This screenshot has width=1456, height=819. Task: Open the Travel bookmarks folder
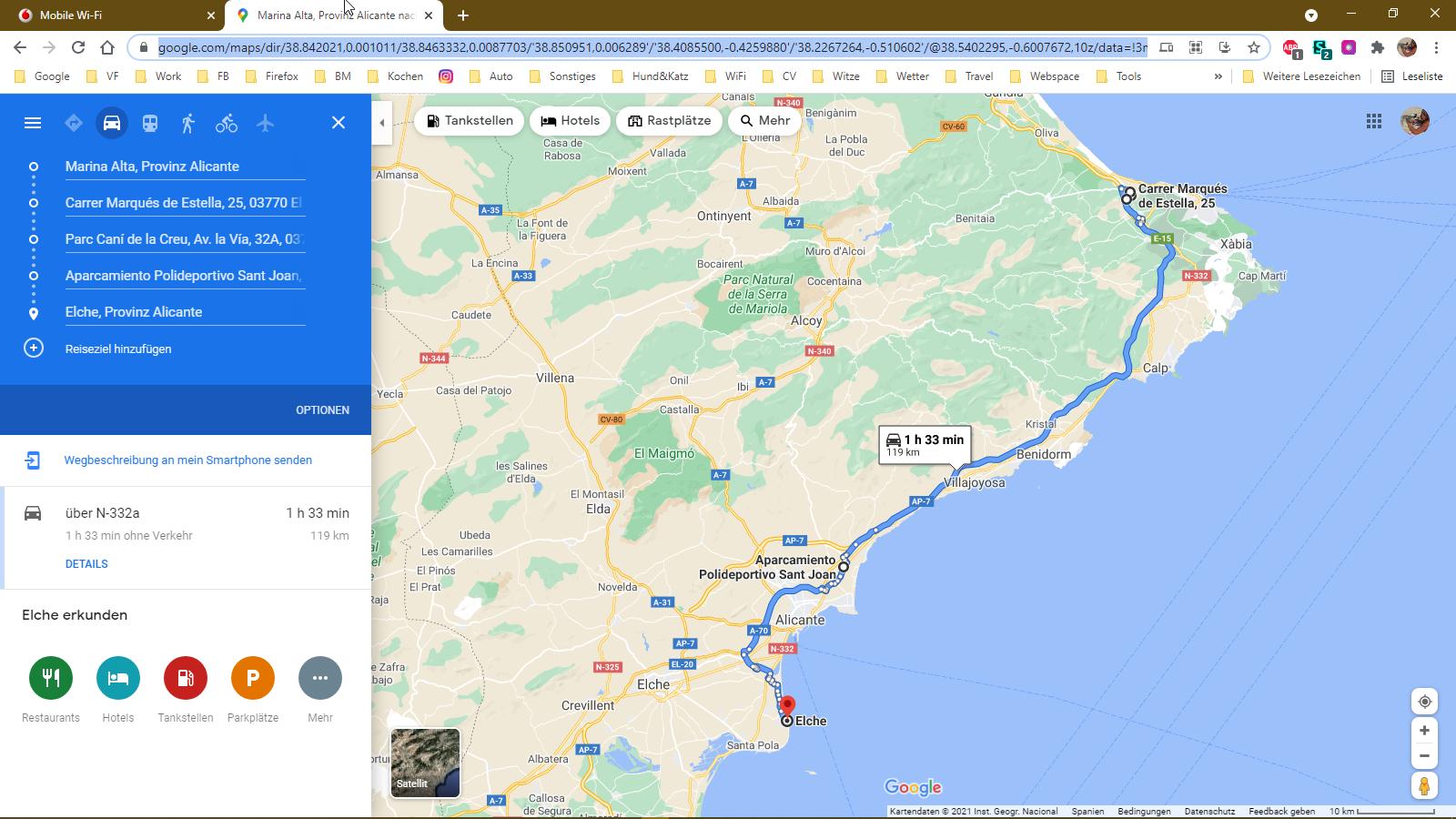tap(969, 76)
